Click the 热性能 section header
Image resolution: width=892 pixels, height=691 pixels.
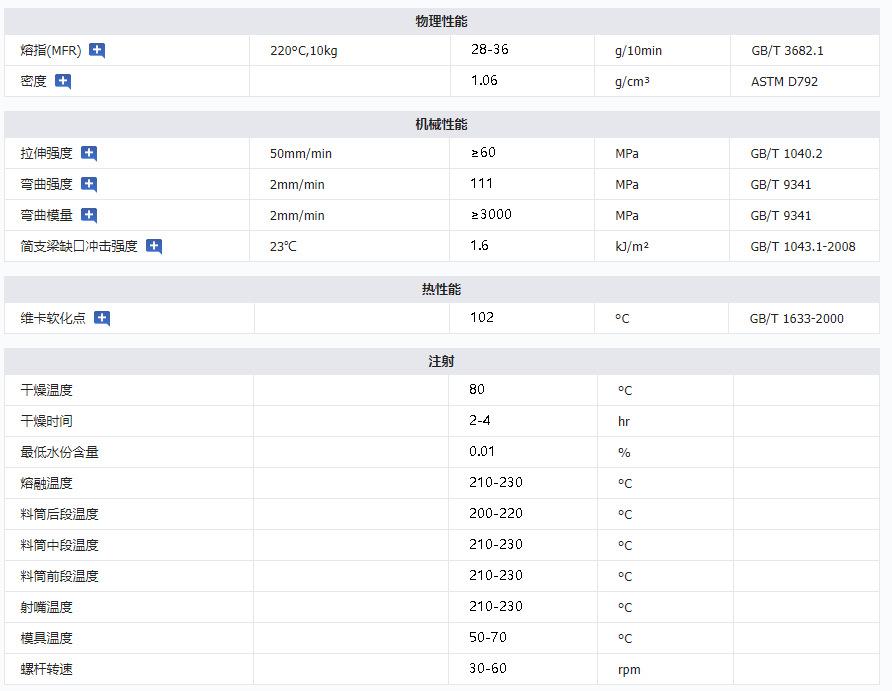441,289
